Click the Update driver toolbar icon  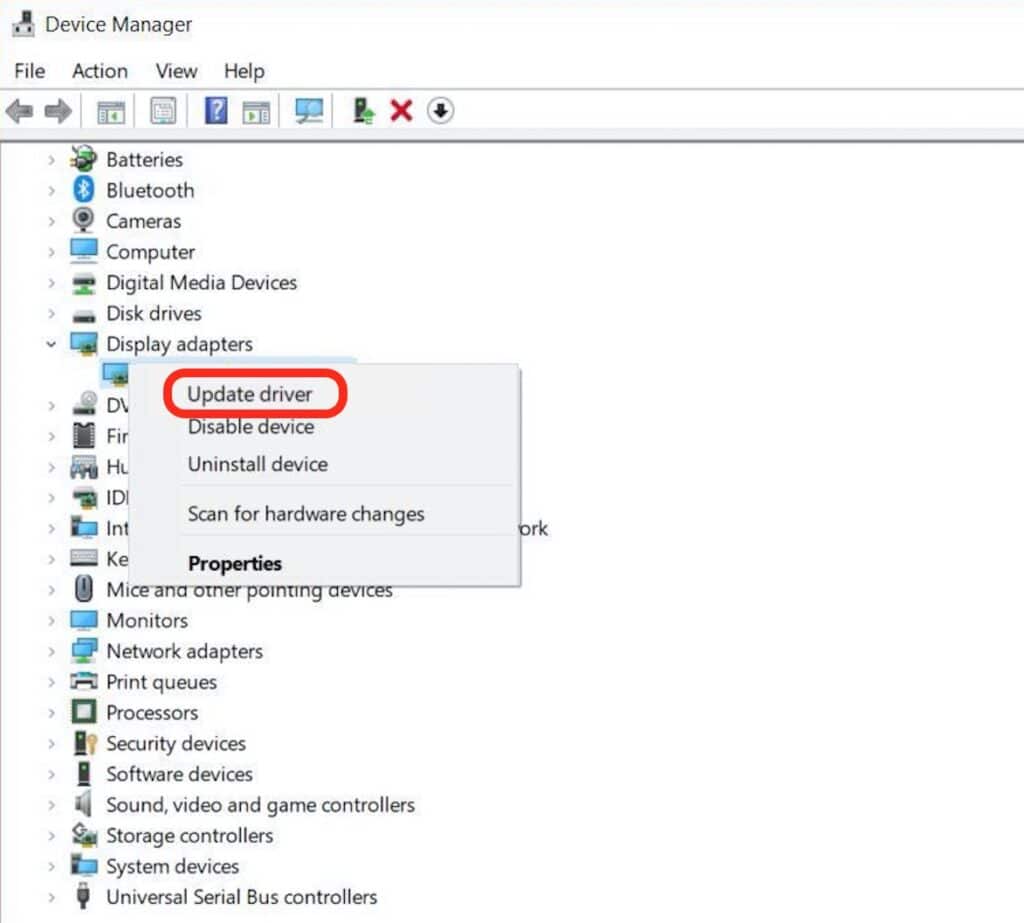[x=362, y=110]
